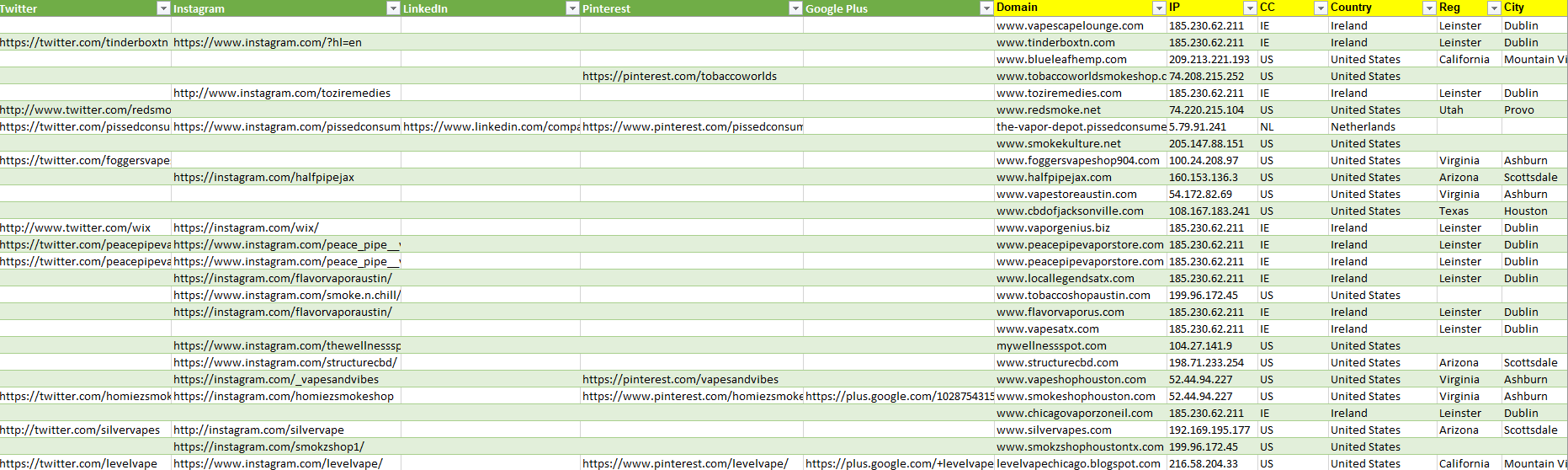1568x470 pixels.
Task: Select IP cell 5.79.91.241
Action: pos(1212,126)
